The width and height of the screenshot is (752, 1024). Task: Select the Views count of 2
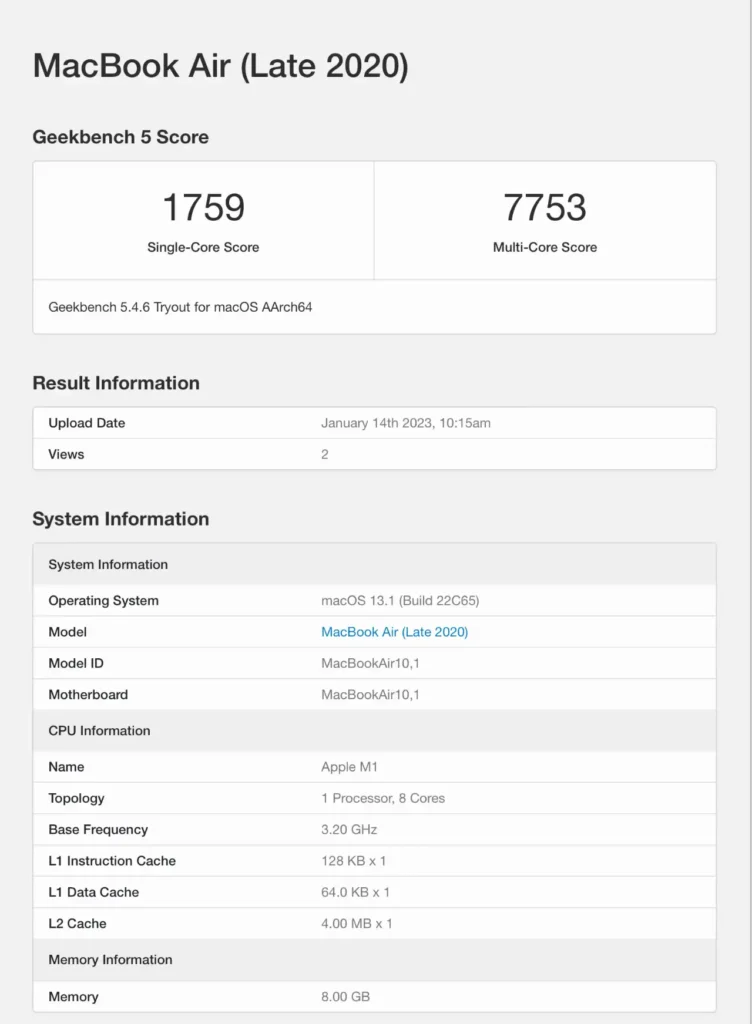point(324,455)
